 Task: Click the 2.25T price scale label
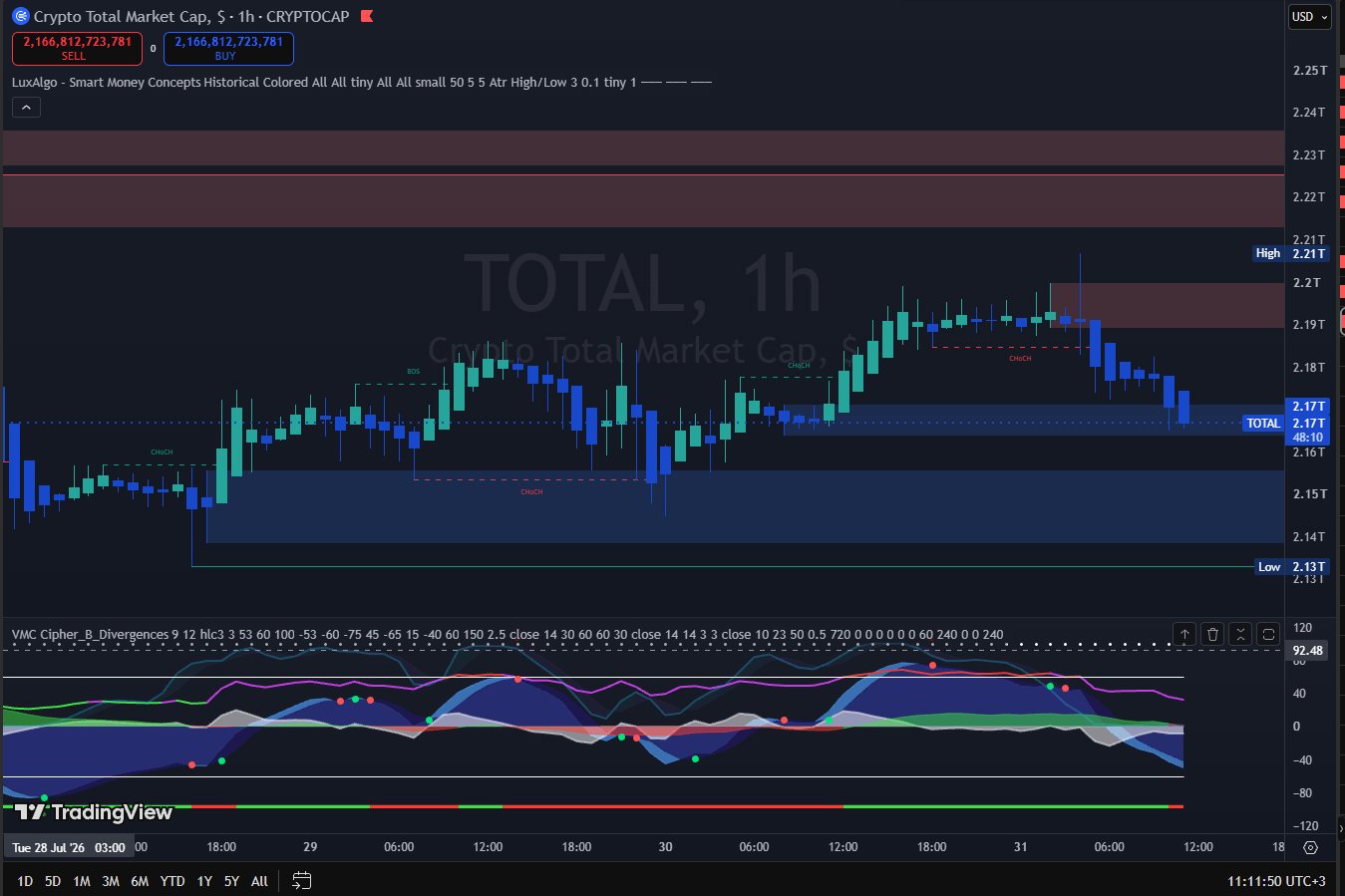(1309, 71)
